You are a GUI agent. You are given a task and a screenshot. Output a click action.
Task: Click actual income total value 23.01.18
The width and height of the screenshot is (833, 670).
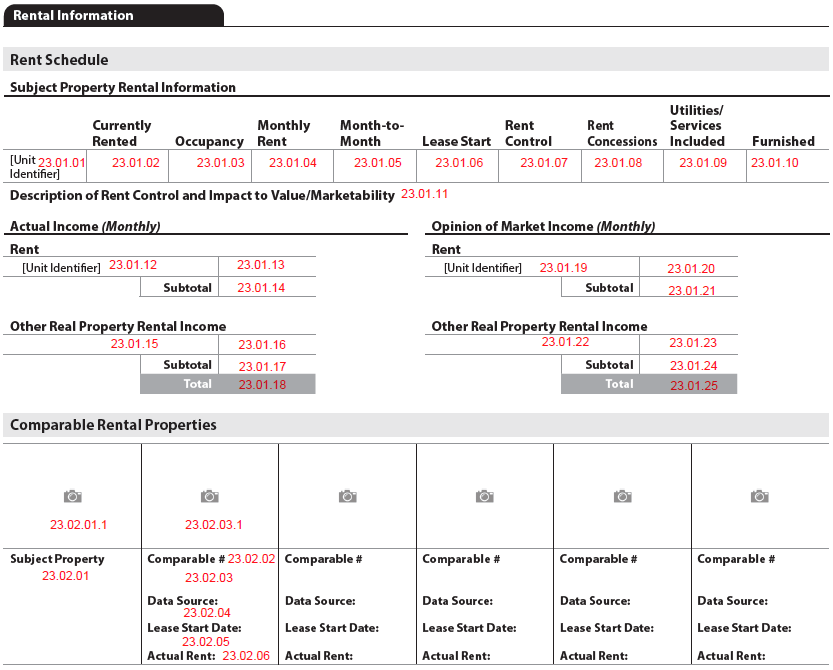262,384
